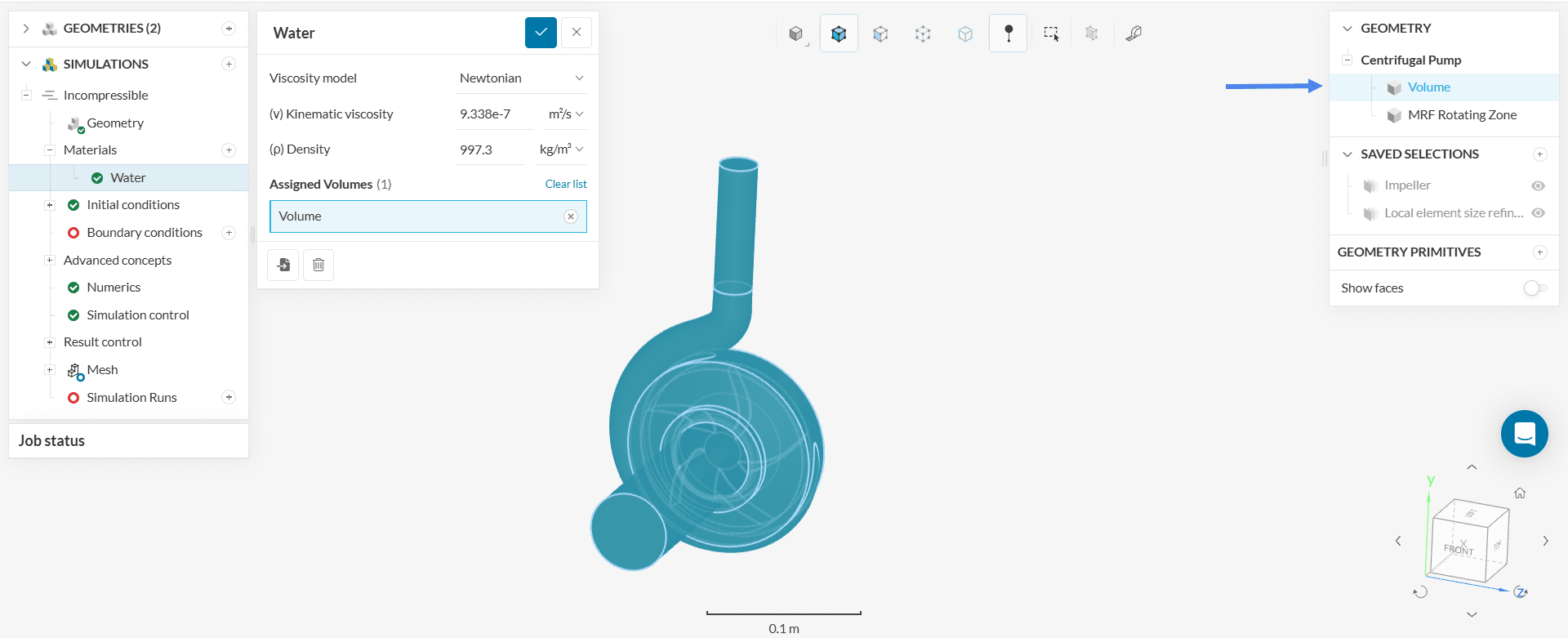The width and height of the screenshot is (1568, 638).
Task: Confirm Water material with the checkmark button
Action: (x=541, y=33)
